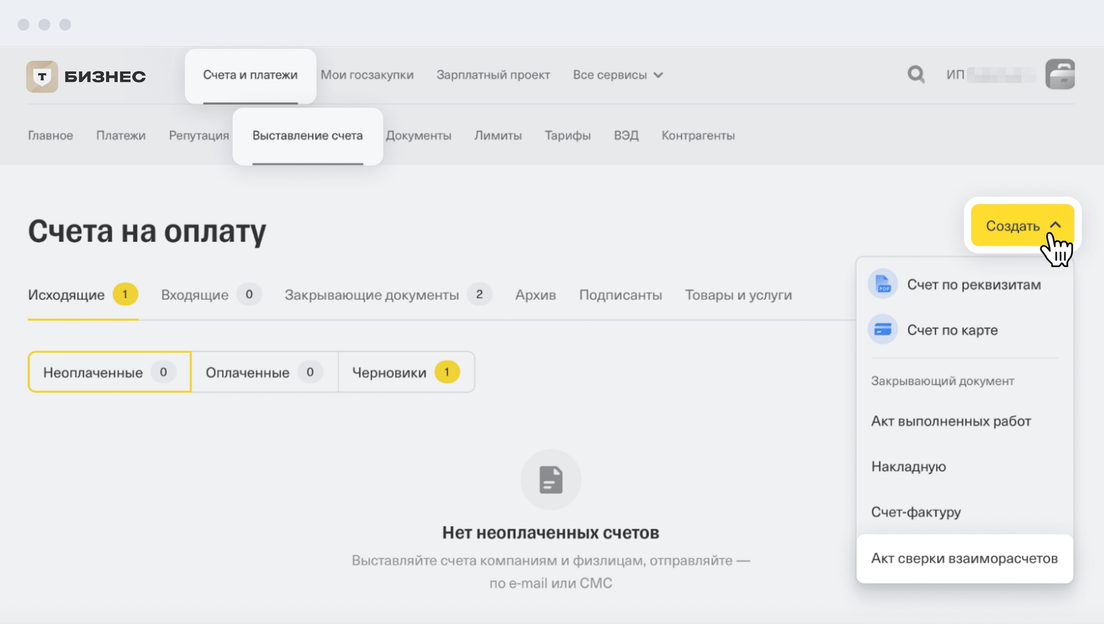Choose Акт сверки взаиморасчетов from the menu
This screenshot has height=624, width=1104.
tap(964, 558)
